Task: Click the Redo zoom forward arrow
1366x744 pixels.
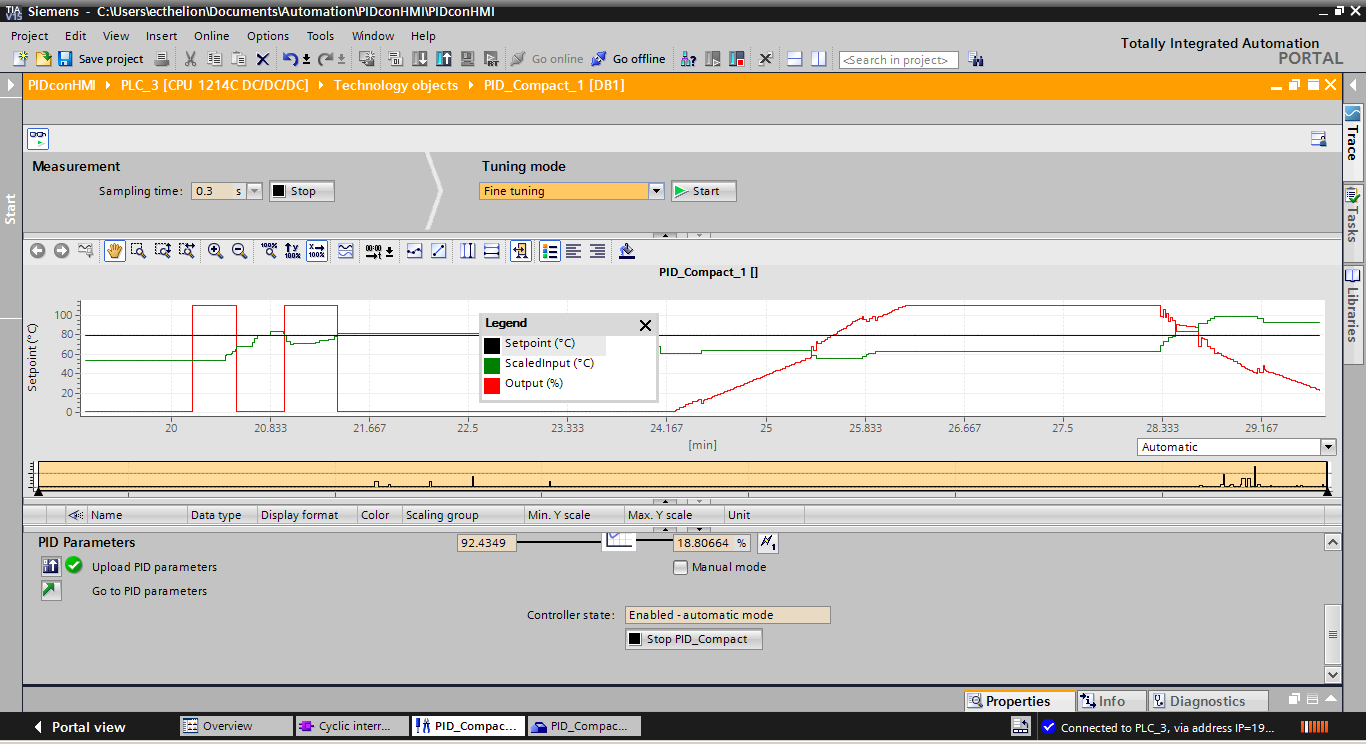Action: [x=61, y=251]
